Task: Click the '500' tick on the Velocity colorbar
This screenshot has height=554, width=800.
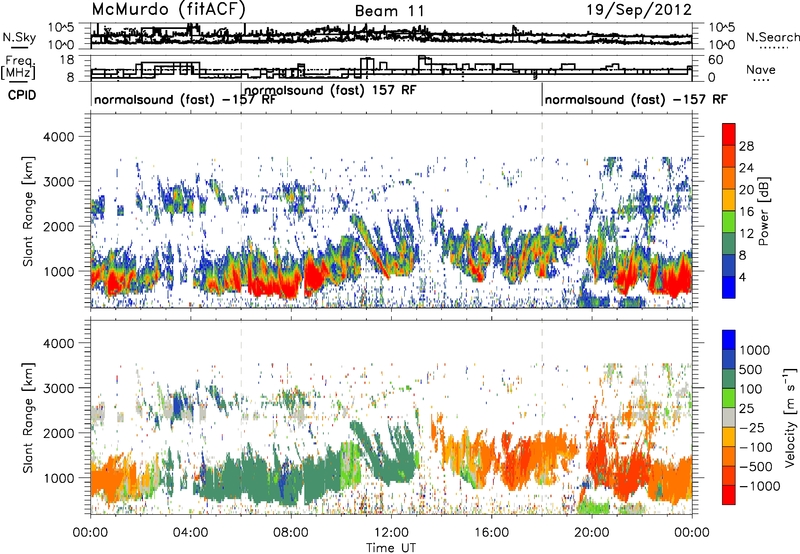Action: (x=751, y=369)
